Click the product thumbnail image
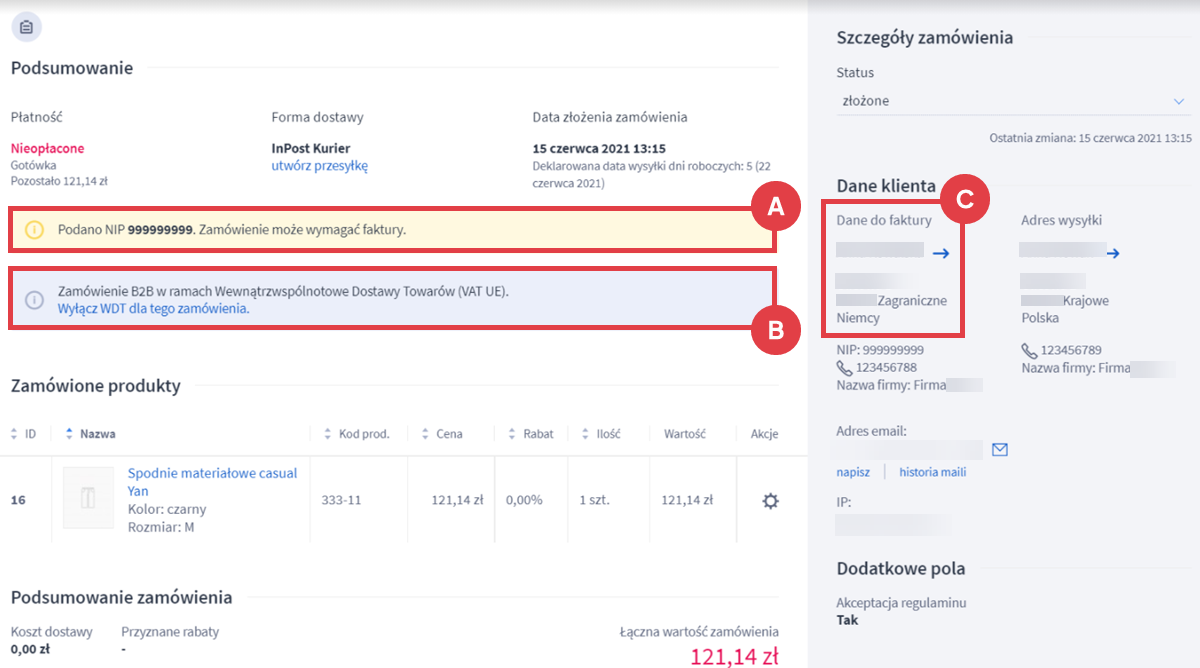 point(88,497)
